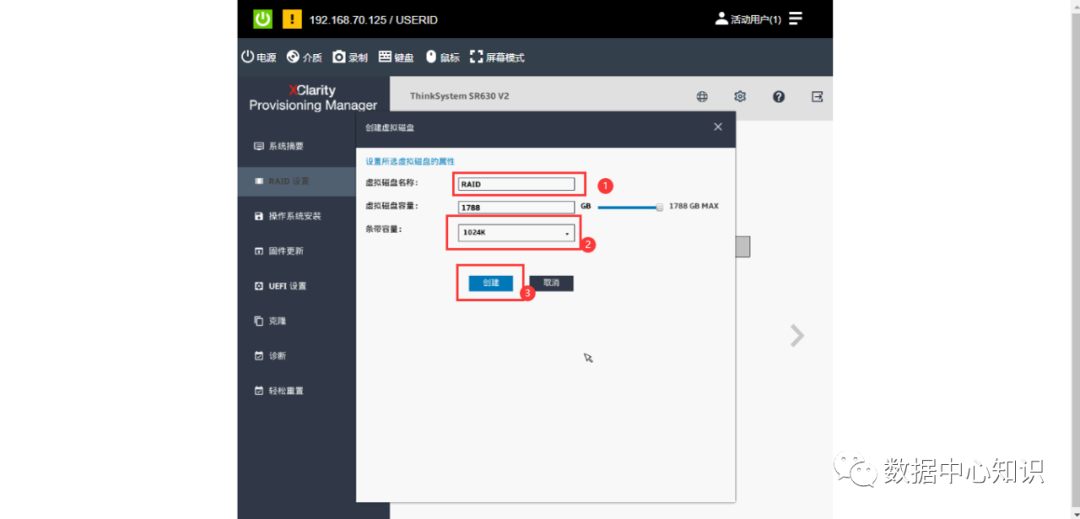Click the 192.168.70.125 / USERID address text
Viewport: 1080px width, 519px height.
tap(373, 20)
